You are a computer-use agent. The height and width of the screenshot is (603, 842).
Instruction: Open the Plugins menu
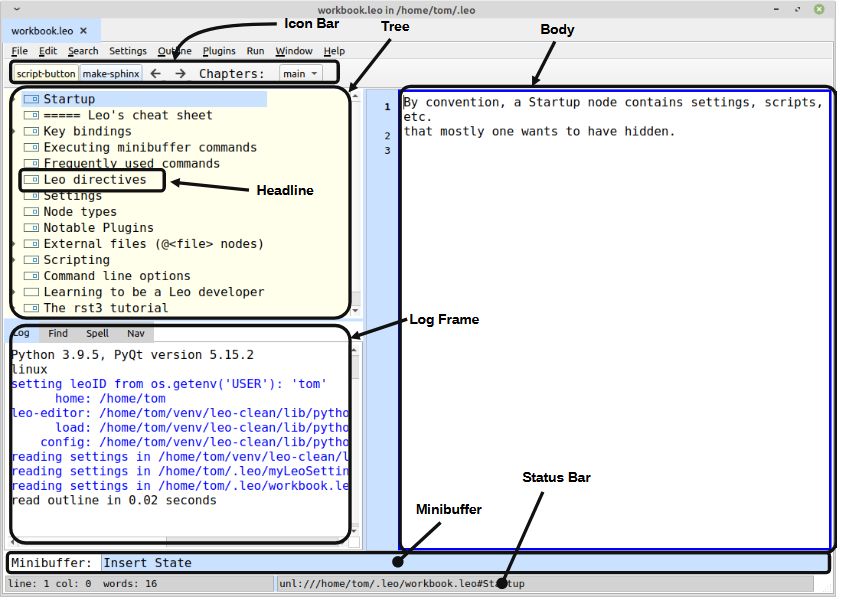pos(219,51)
